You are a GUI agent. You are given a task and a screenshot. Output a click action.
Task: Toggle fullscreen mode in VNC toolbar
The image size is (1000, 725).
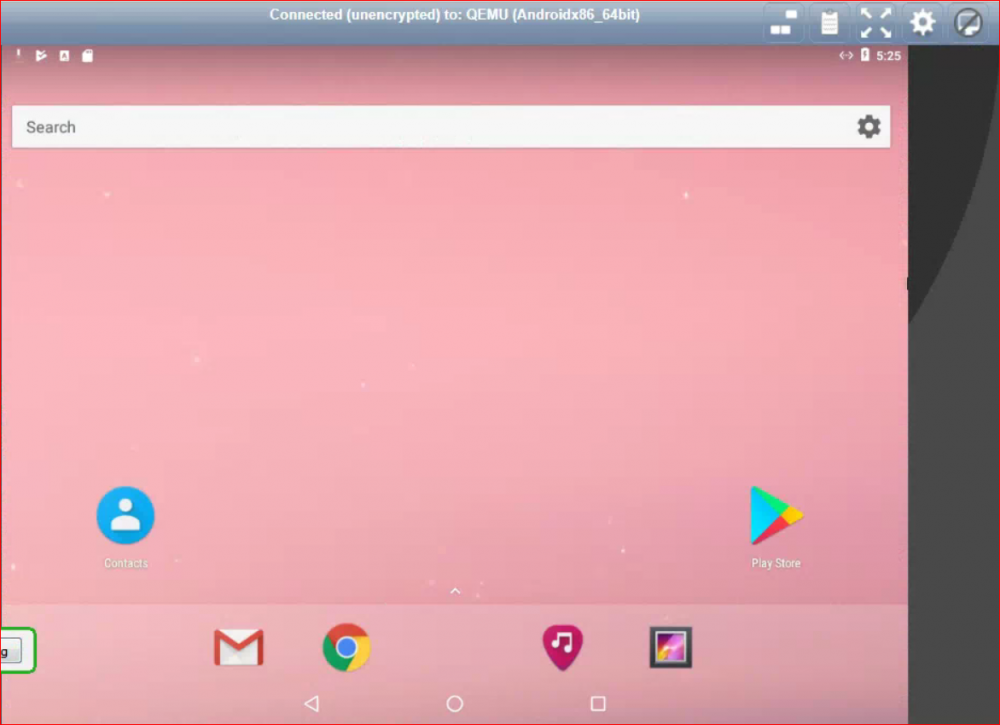tap(876, 23)
